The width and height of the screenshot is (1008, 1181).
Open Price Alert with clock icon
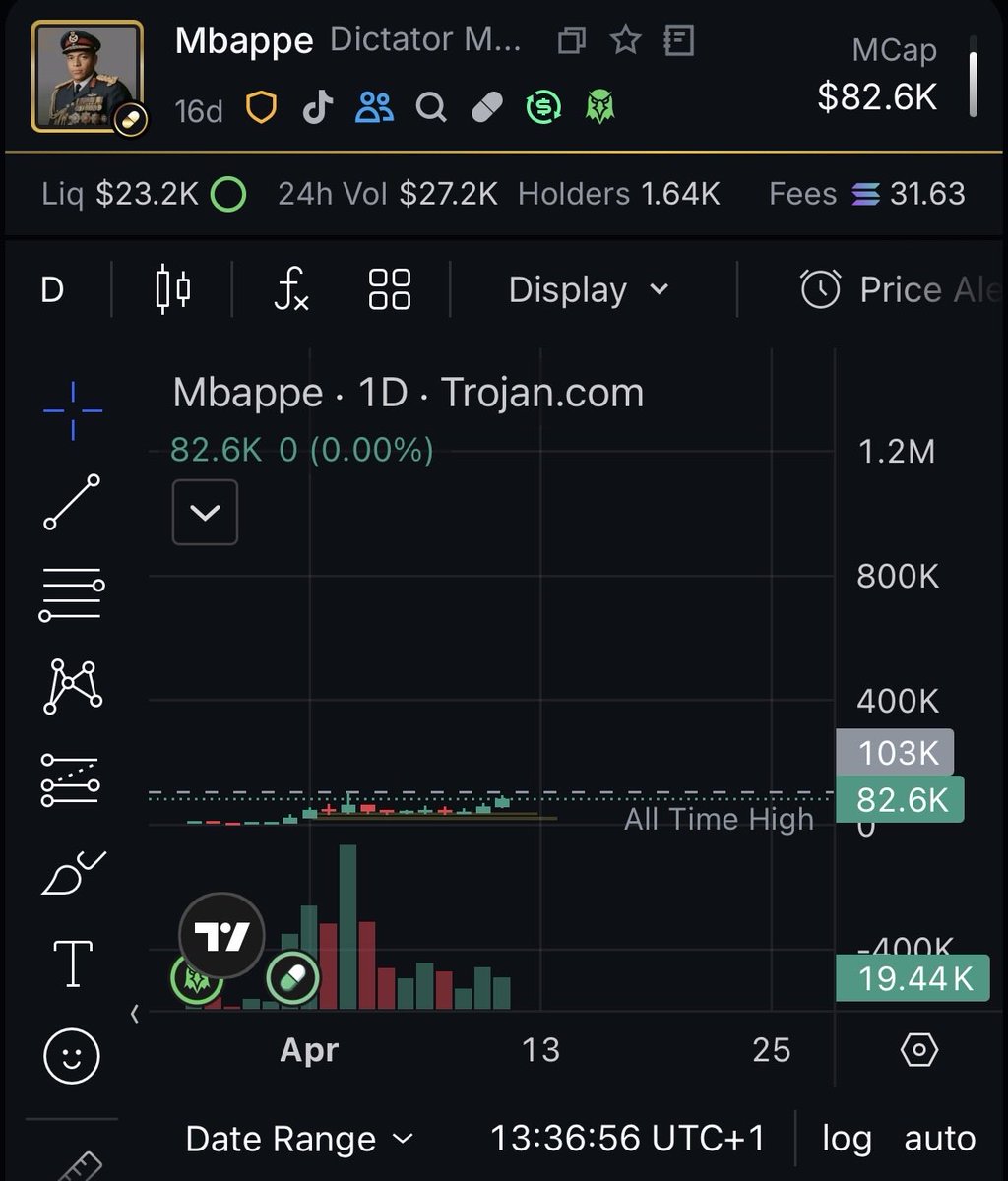point(901,290)
